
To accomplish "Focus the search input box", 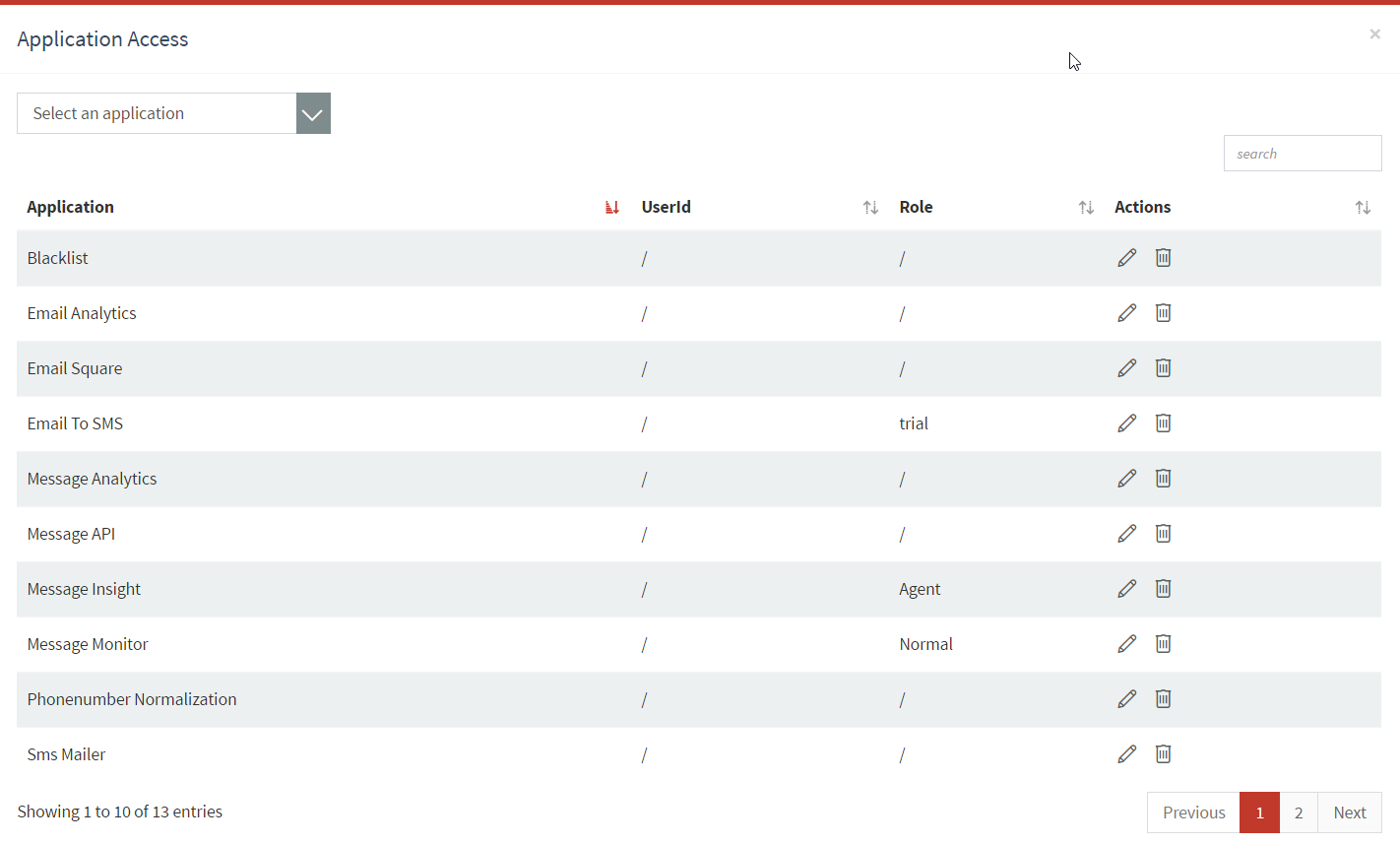I will 1303,154.
